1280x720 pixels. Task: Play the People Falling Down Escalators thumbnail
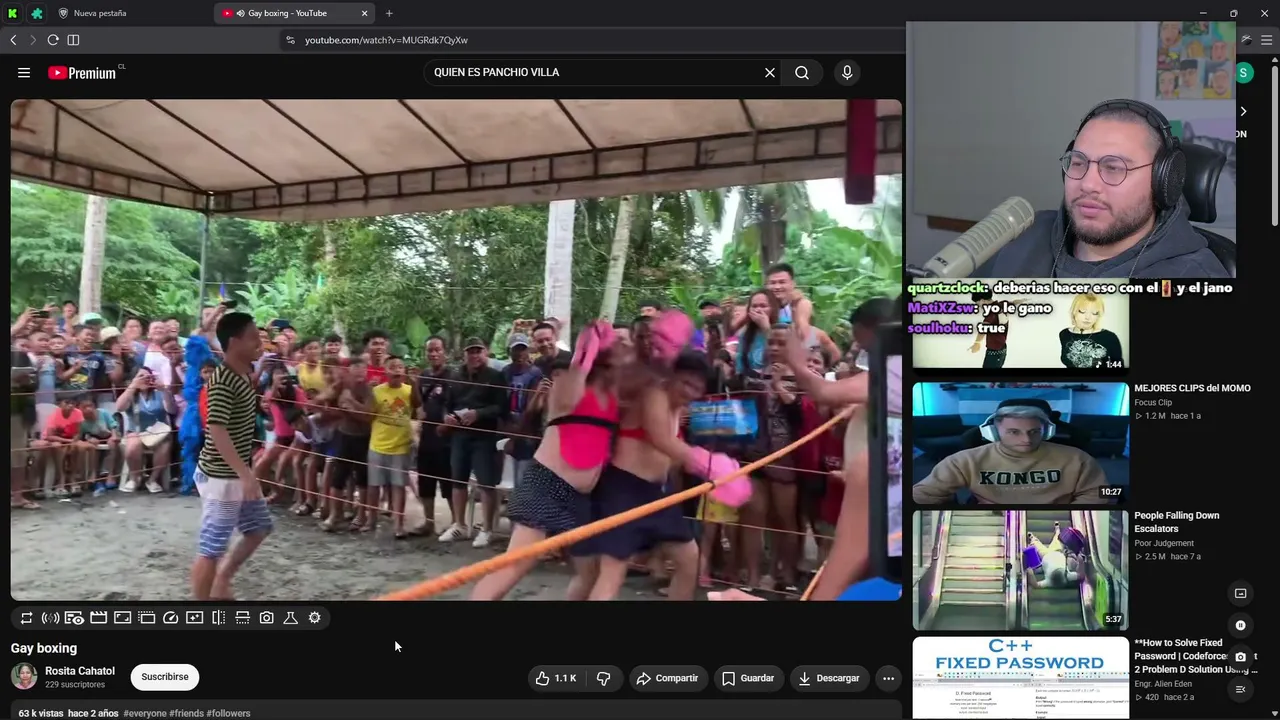[x=1020, y=570]
